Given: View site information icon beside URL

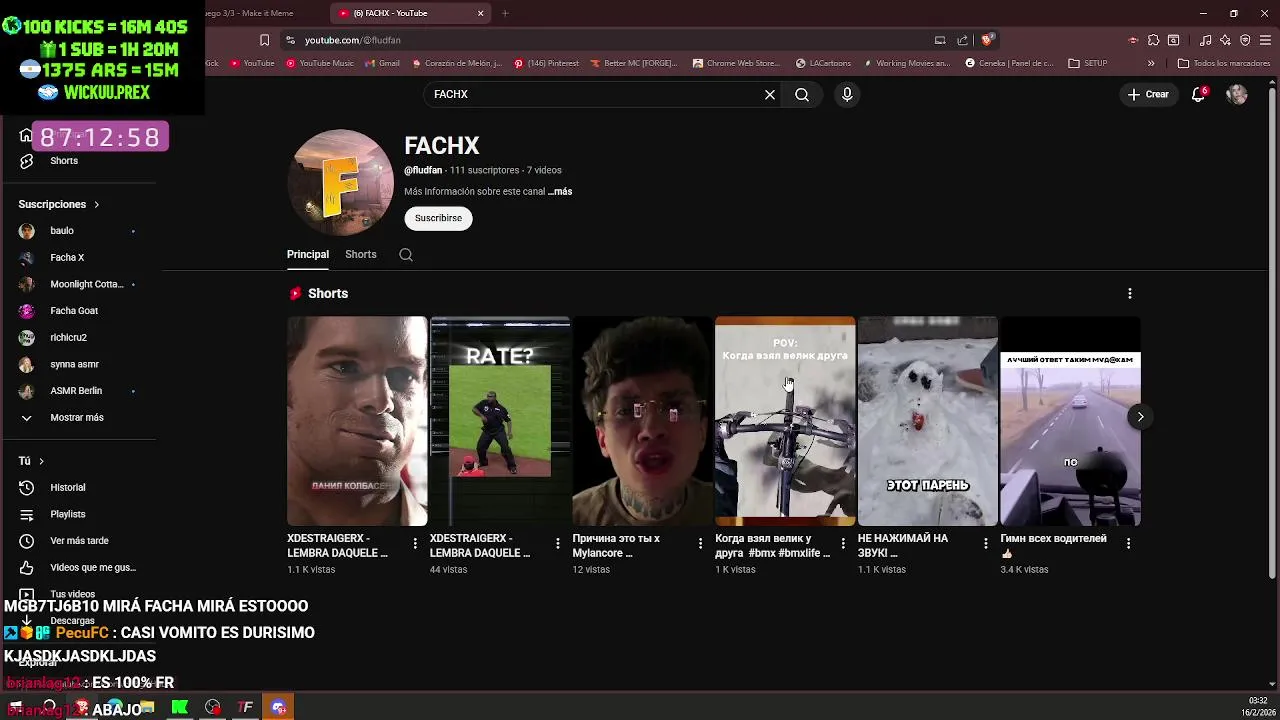Looking at the screenshot, I should pos(290,40).
